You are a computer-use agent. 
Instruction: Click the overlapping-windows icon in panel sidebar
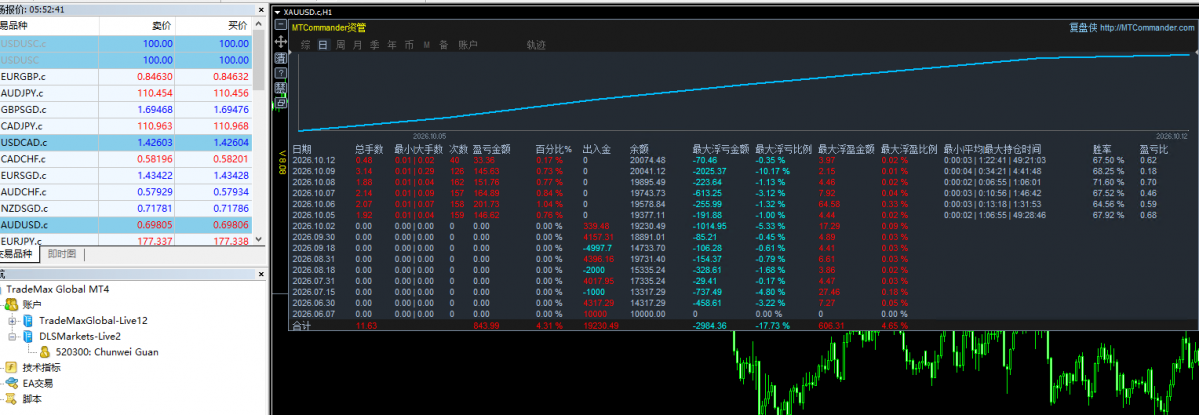pos(281,102)
